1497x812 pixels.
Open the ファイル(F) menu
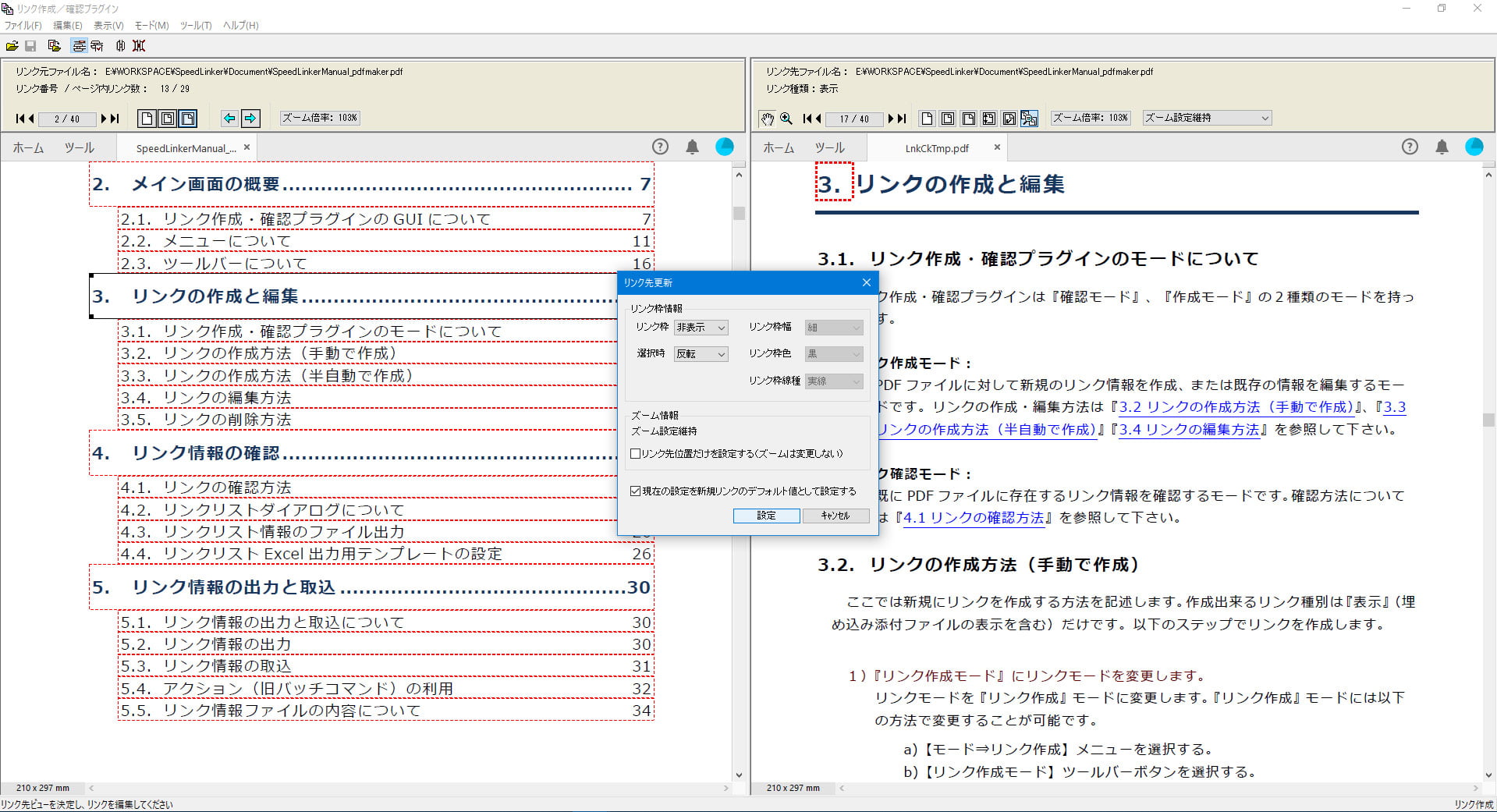click(23, 25)
